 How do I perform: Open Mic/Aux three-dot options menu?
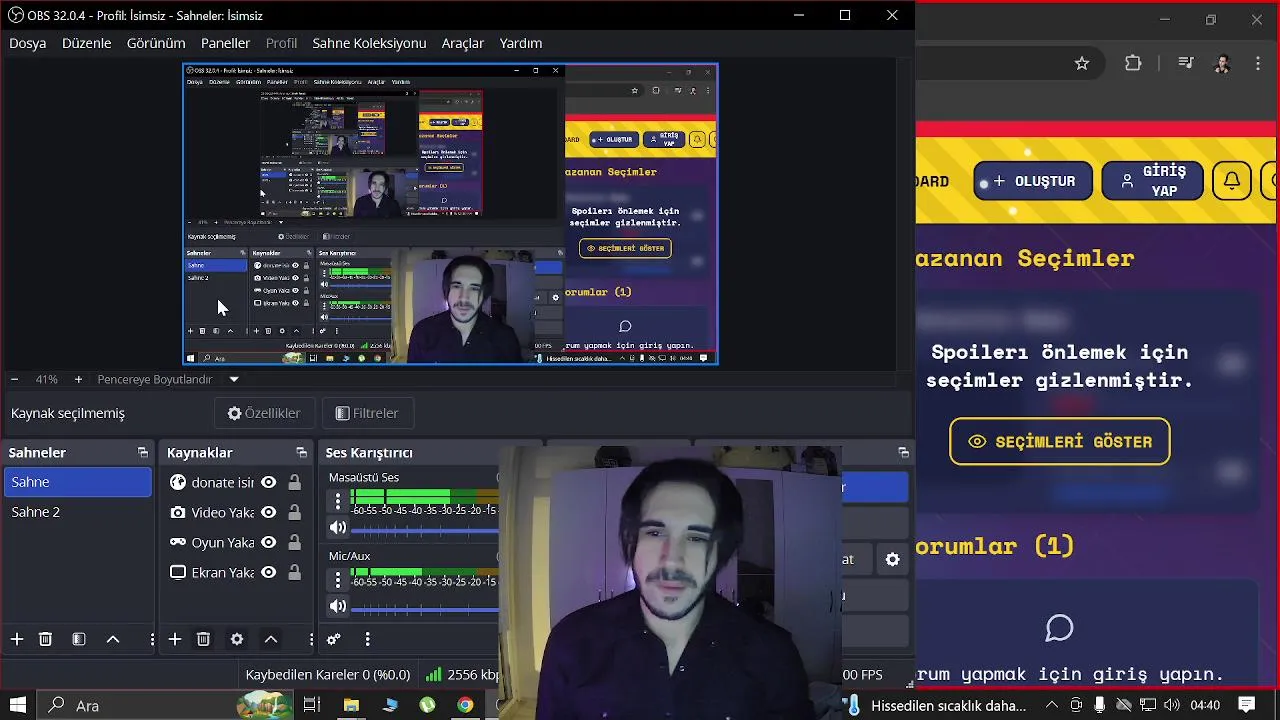[338, 579]
